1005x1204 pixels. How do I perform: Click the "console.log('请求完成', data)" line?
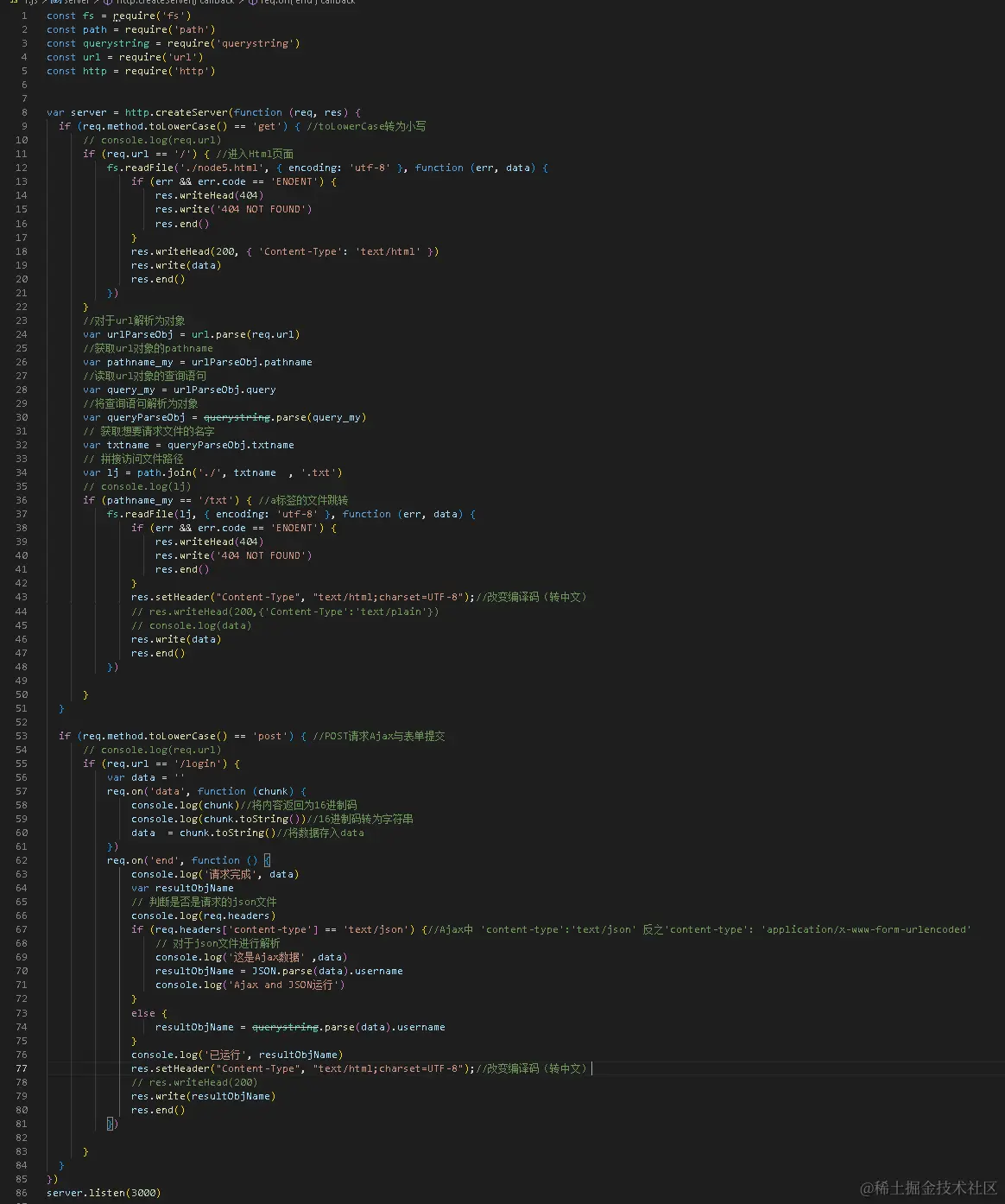point(215,874)
